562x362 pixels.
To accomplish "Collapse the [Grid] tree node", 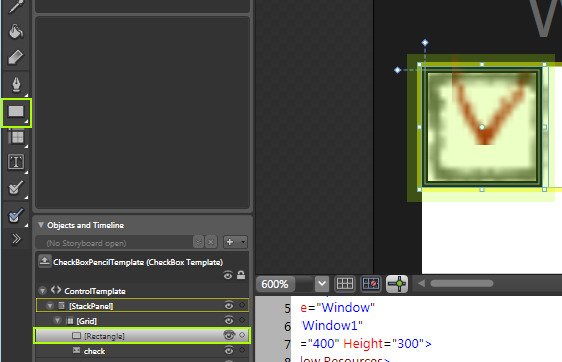I will point(57,320).
